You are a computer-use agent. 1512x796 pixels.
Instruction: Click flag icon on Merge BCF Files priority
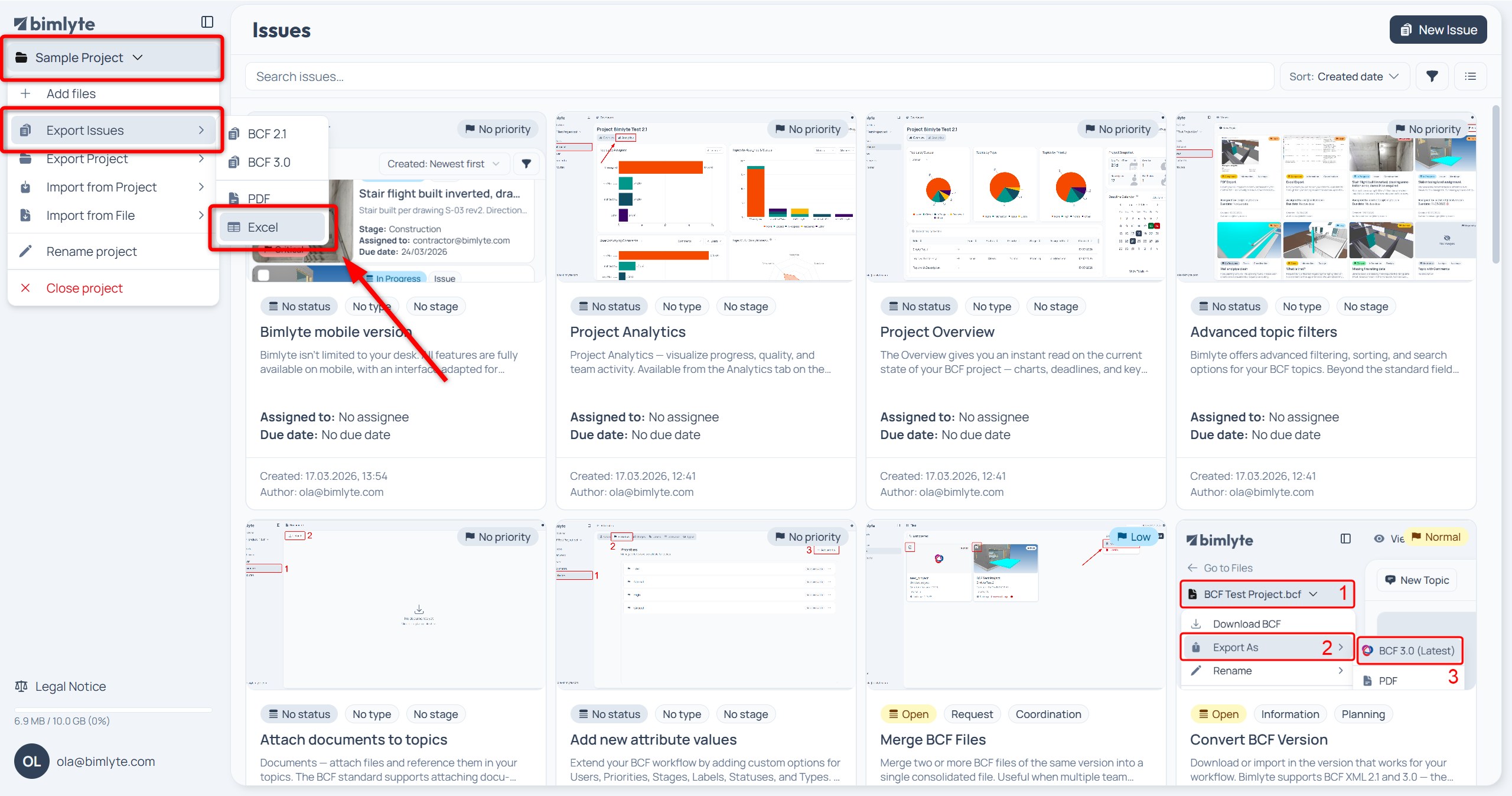1122,537
